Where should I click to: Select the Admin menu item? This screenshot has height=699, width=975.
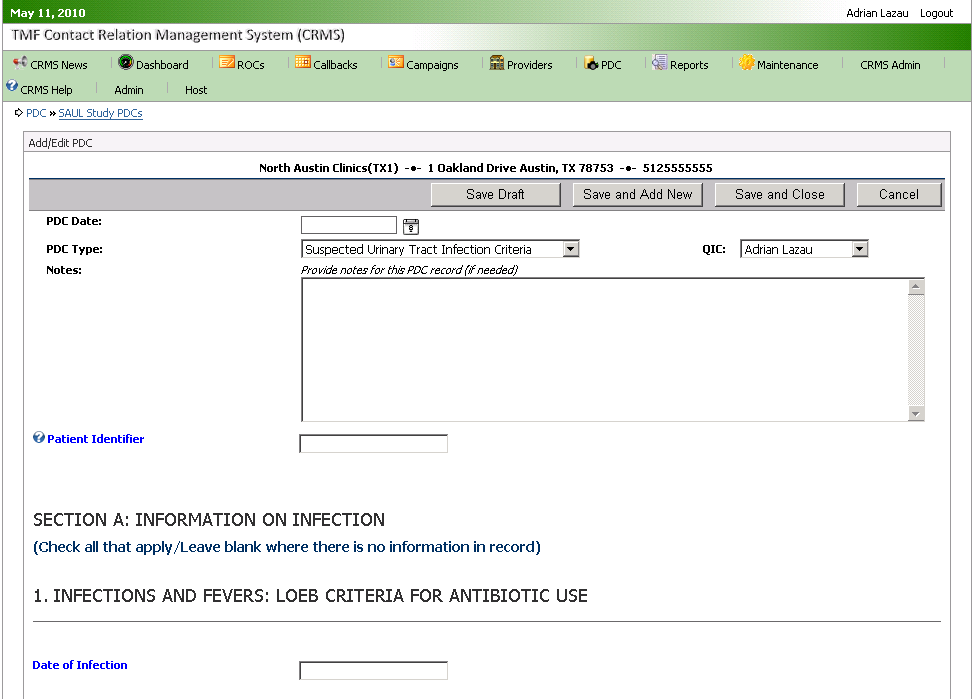[x=129, y=90]
